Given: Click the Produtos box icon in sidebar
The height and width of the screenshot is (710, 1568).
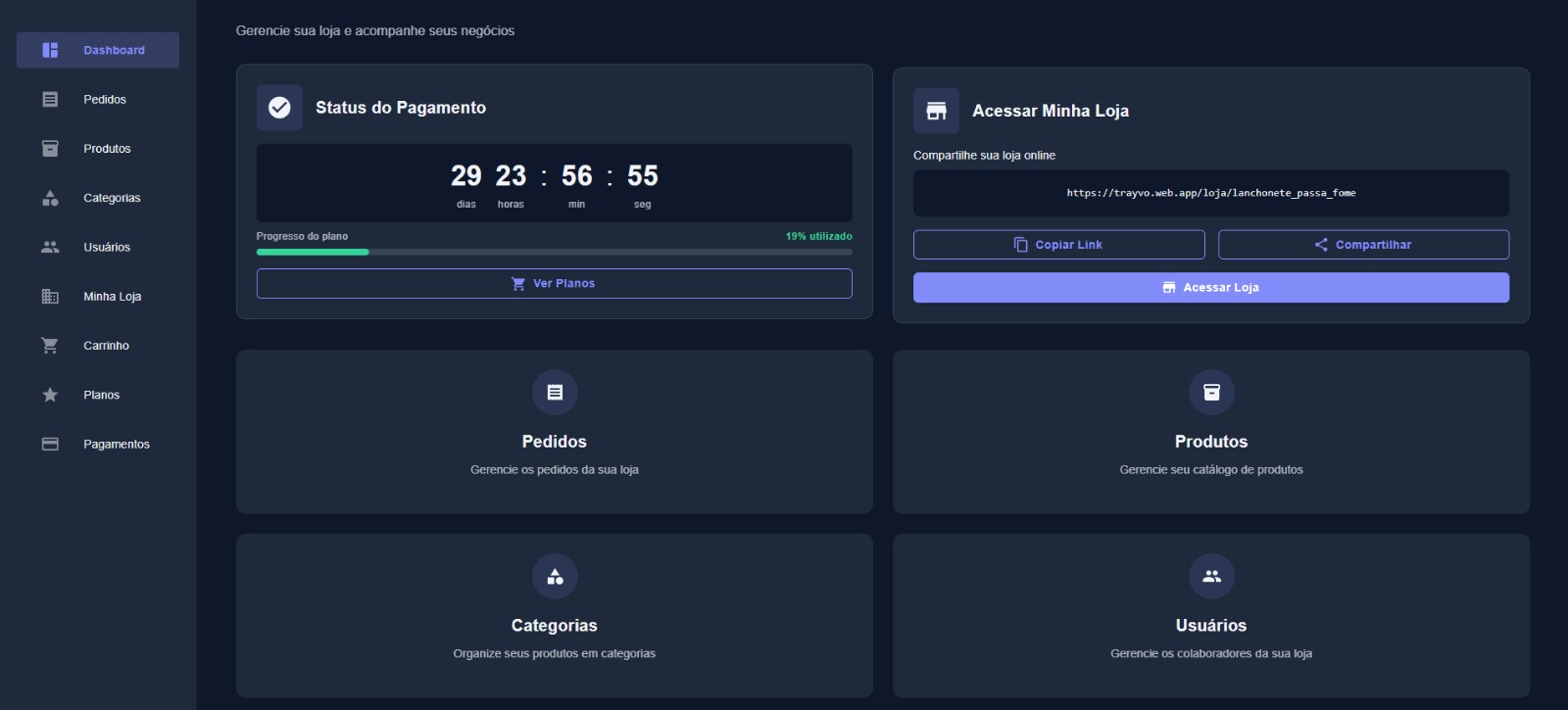Looking at the screenshot, I should (x=50, y=149).
